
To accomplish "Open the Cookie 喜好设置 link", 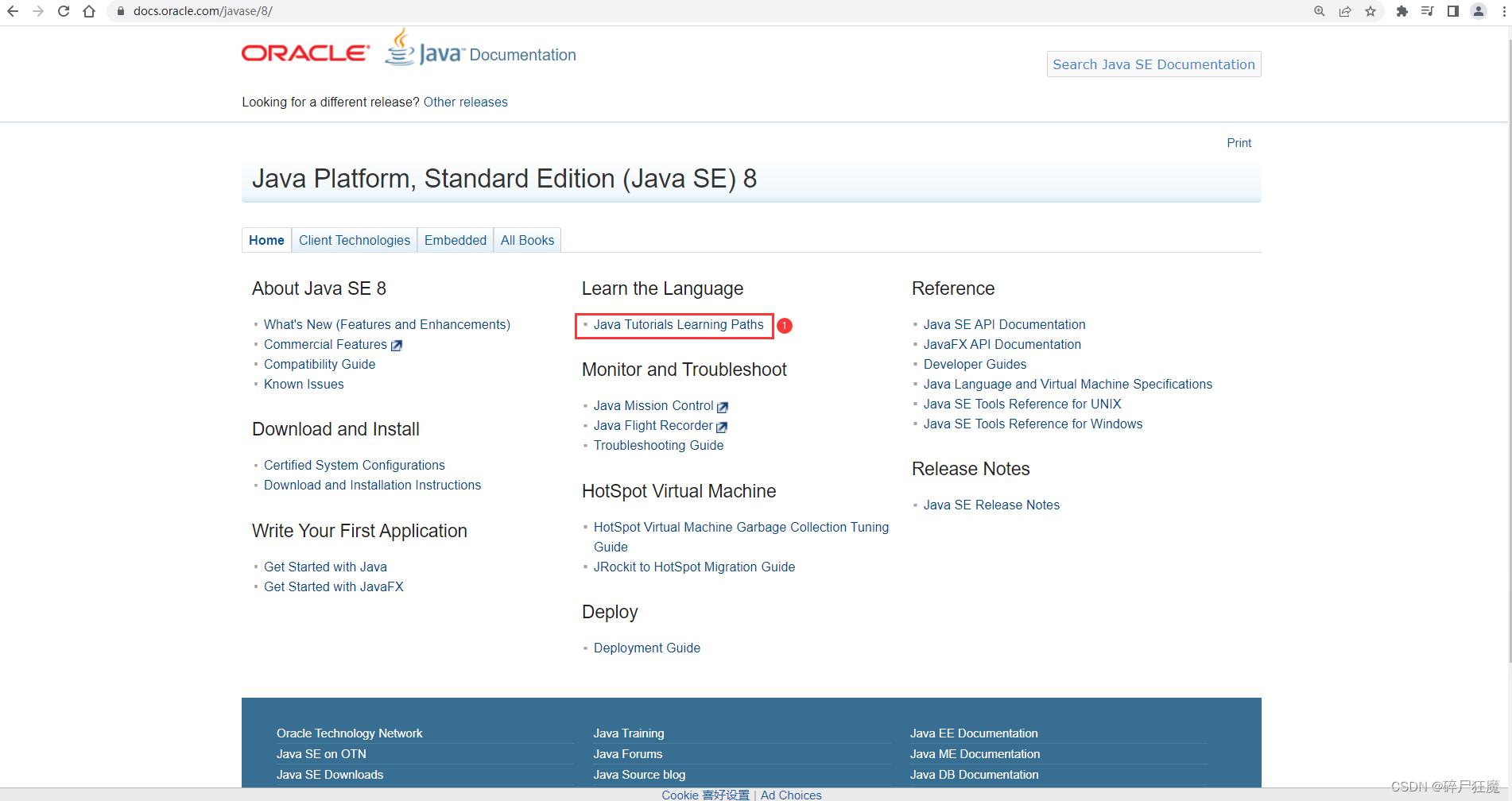I will [x=705, y=795].
